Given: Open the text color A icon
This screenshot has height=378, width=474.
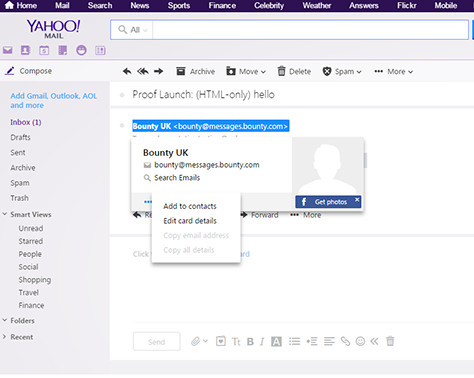Looking at the screenshot, I should pos(276,341).
